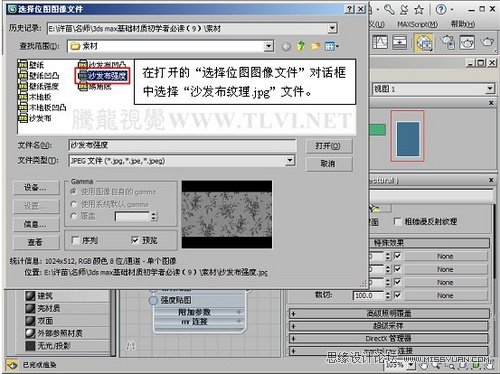Expand the DirectX 管理器 rollout
The width and height of the screenshot is (500, 374).
[x=389, y=339]
